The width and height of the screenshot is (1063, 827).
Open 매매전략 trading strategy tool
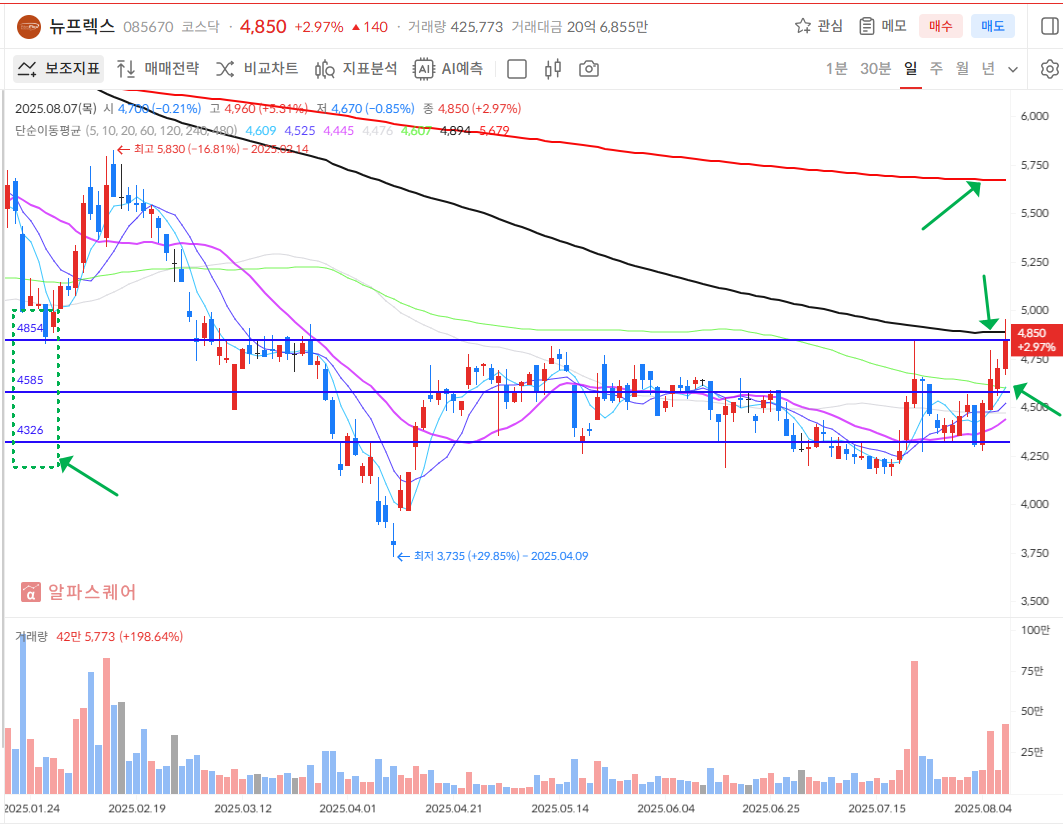pyautogui.click(x=157, y=68)
